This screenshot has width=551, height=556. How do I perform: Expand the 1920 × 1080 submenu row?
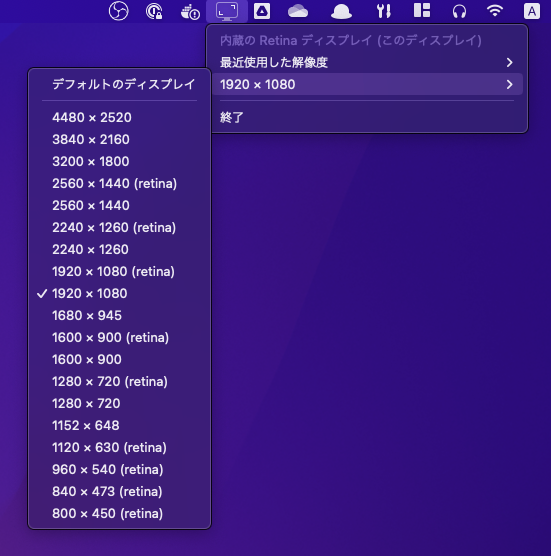coord(367,84)
